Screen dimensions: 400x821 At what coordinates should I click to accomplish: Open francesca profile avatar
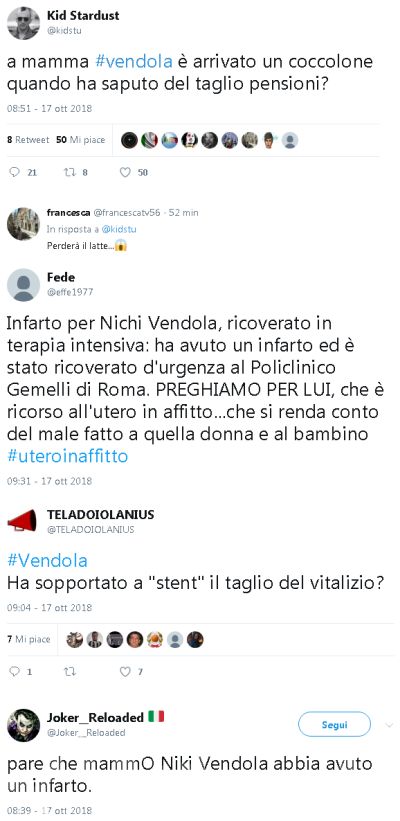tap(23, 224)
